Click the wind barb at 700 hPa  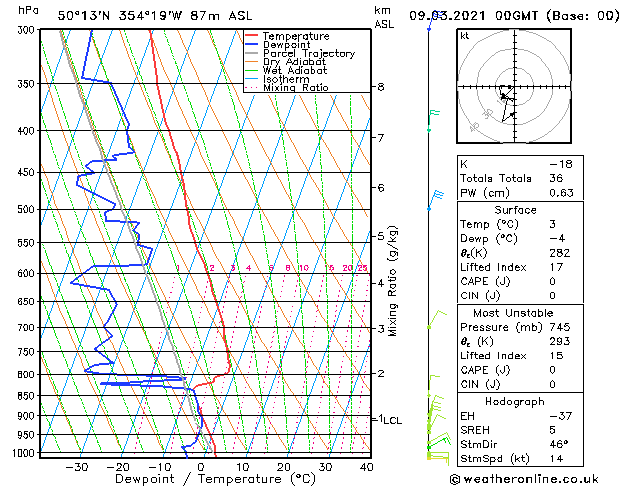tap(437, 319)
